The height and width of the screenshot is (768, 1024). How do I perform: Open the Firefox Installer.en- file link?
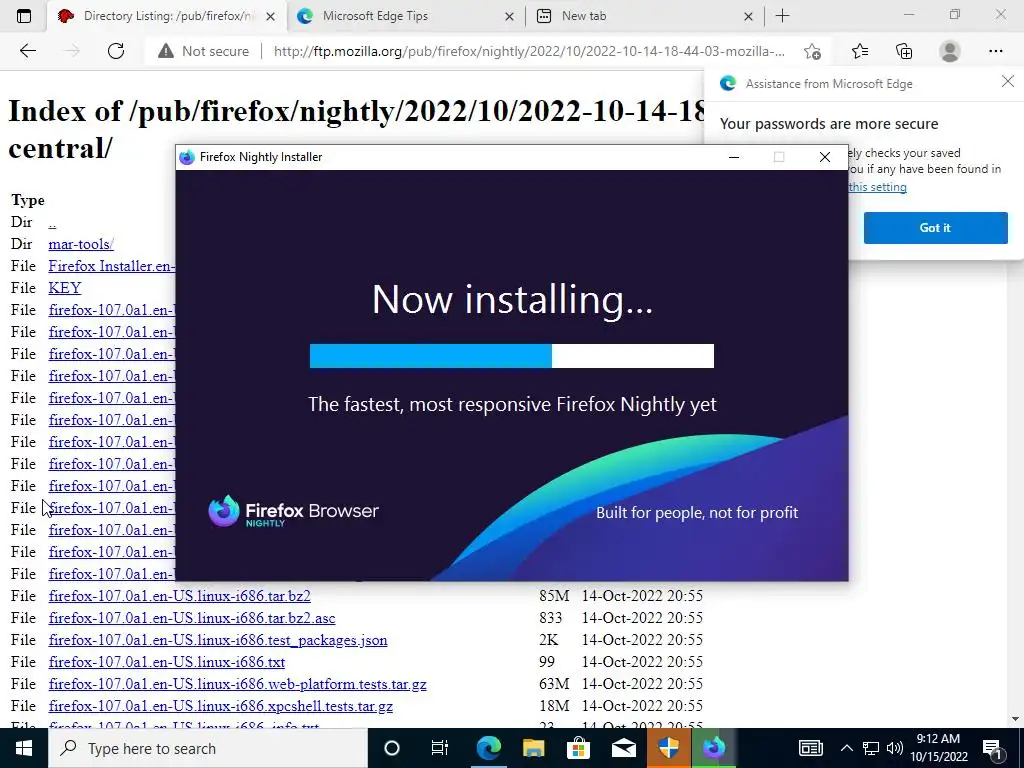click(x=112, y=266)
